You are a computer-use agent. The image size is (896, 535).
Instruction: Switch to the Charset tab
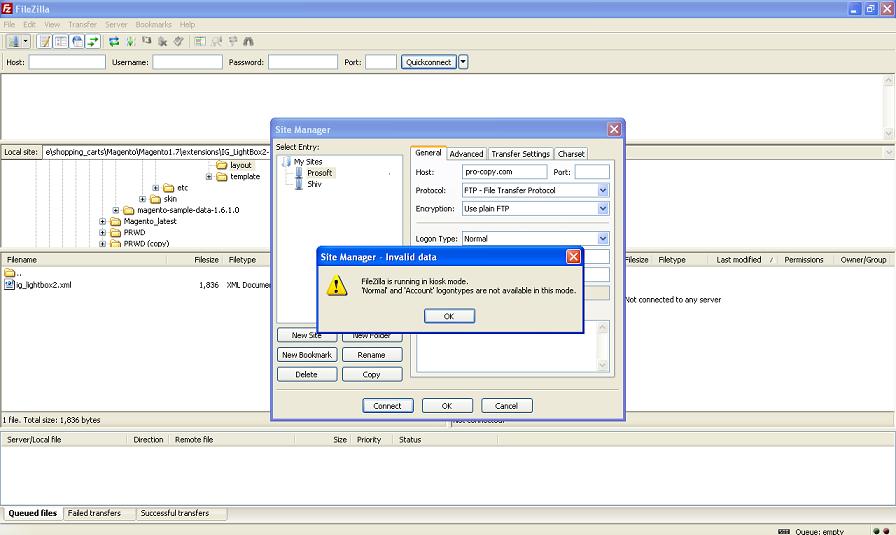(x=571, y=154)
